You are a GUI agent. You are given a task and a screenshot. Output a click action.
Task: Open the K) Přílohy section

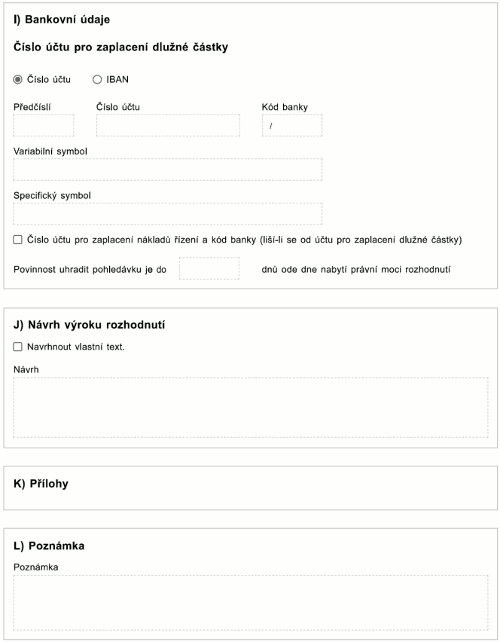[41, 484]
